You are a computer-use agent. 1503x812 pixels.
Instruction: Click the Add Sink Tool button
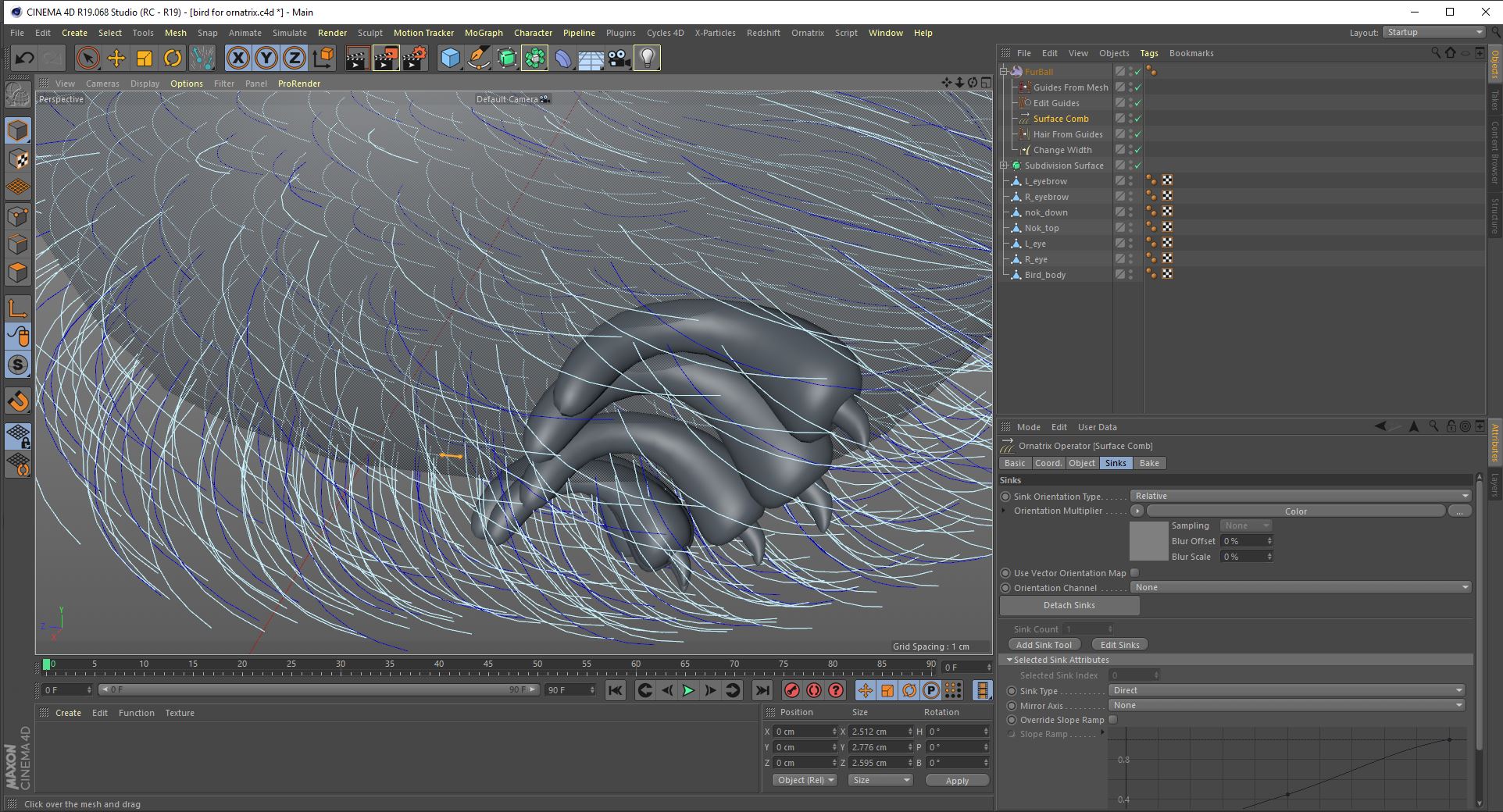pyautogui.click(x=1044, y=645)
